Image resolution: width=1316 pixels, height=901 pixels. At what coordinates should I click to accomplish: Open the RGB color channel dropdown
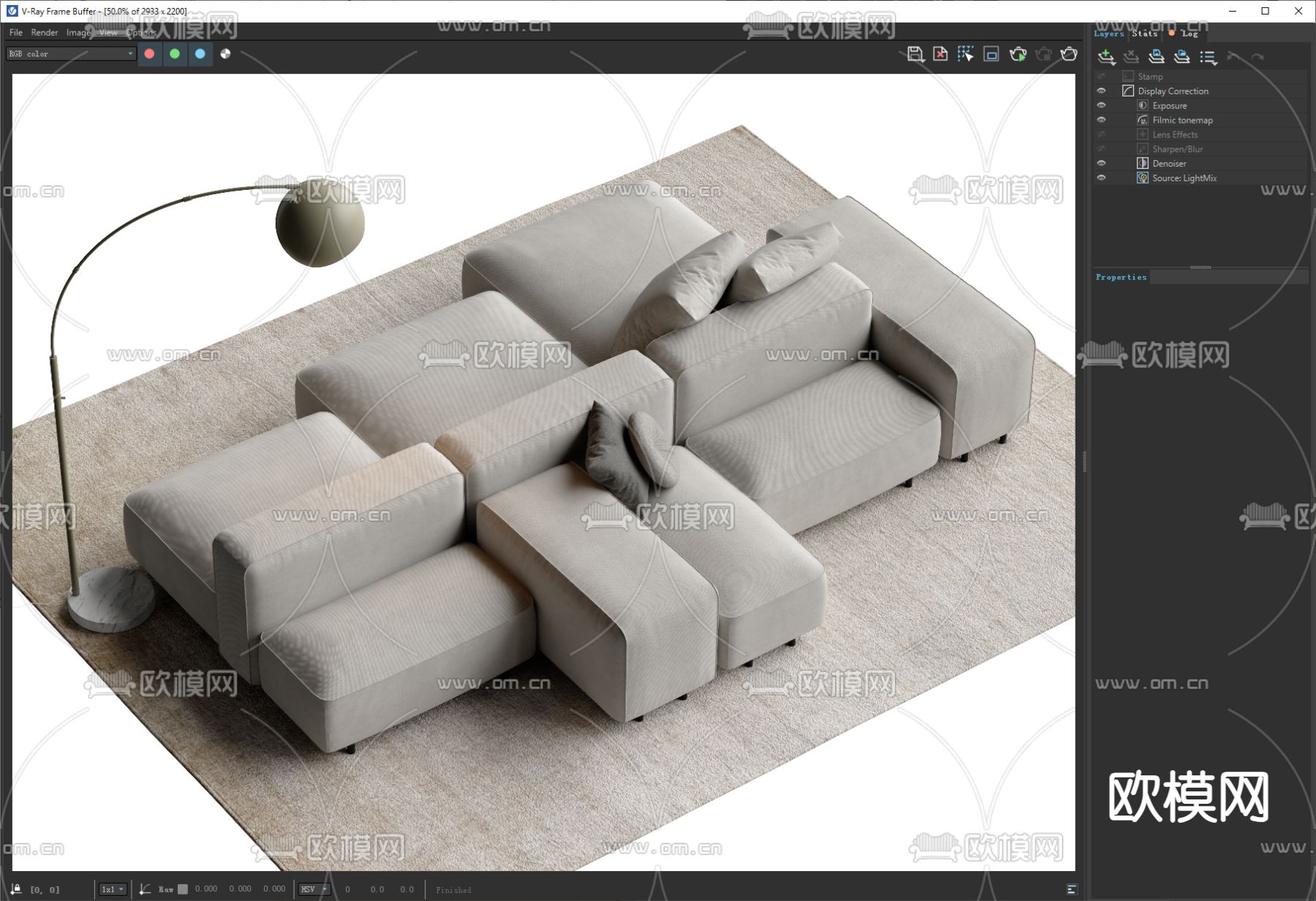pyautogui.click(x=71, y=53)
